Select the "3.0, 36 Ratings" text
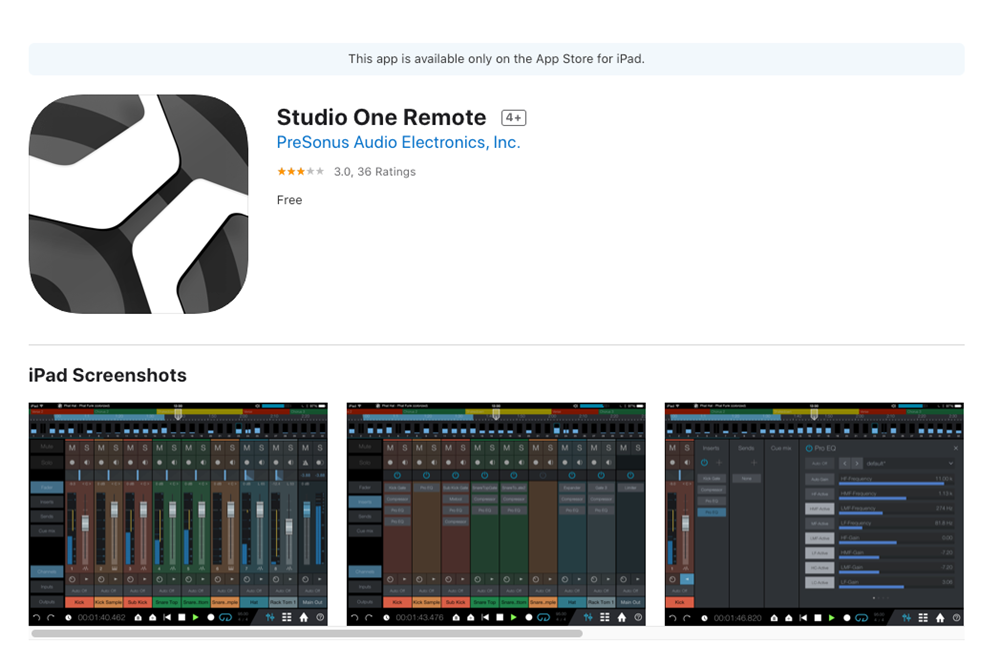This screenshot has height=664, width=1000. 375,172
